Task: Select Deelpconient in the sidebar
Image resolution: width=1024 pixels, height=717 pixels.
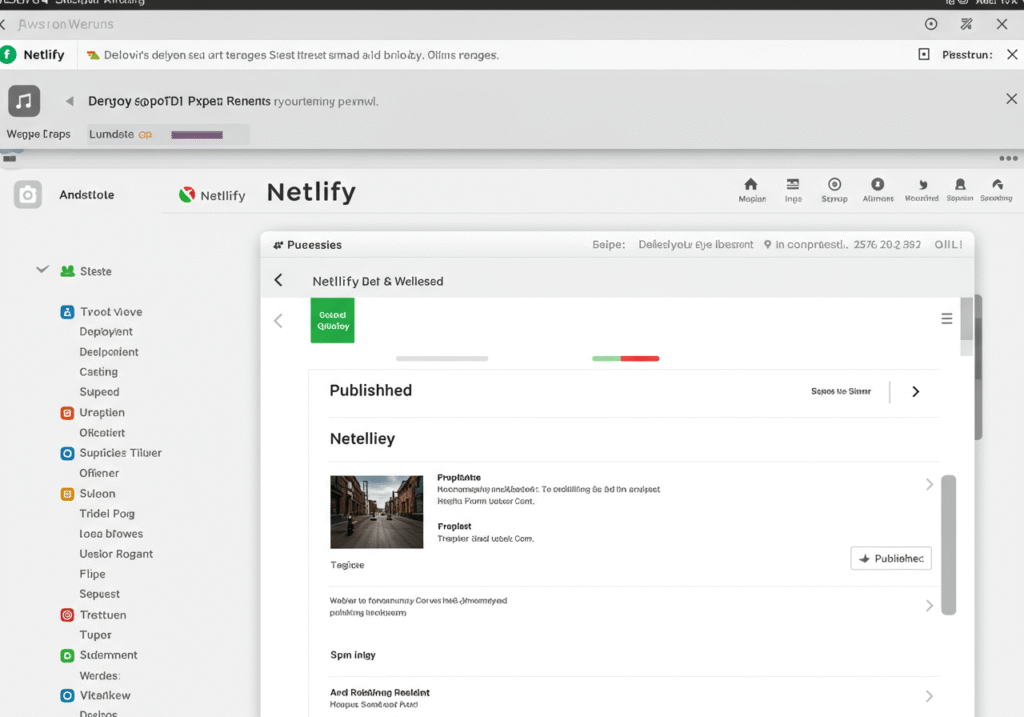Action: coord(109,352)
